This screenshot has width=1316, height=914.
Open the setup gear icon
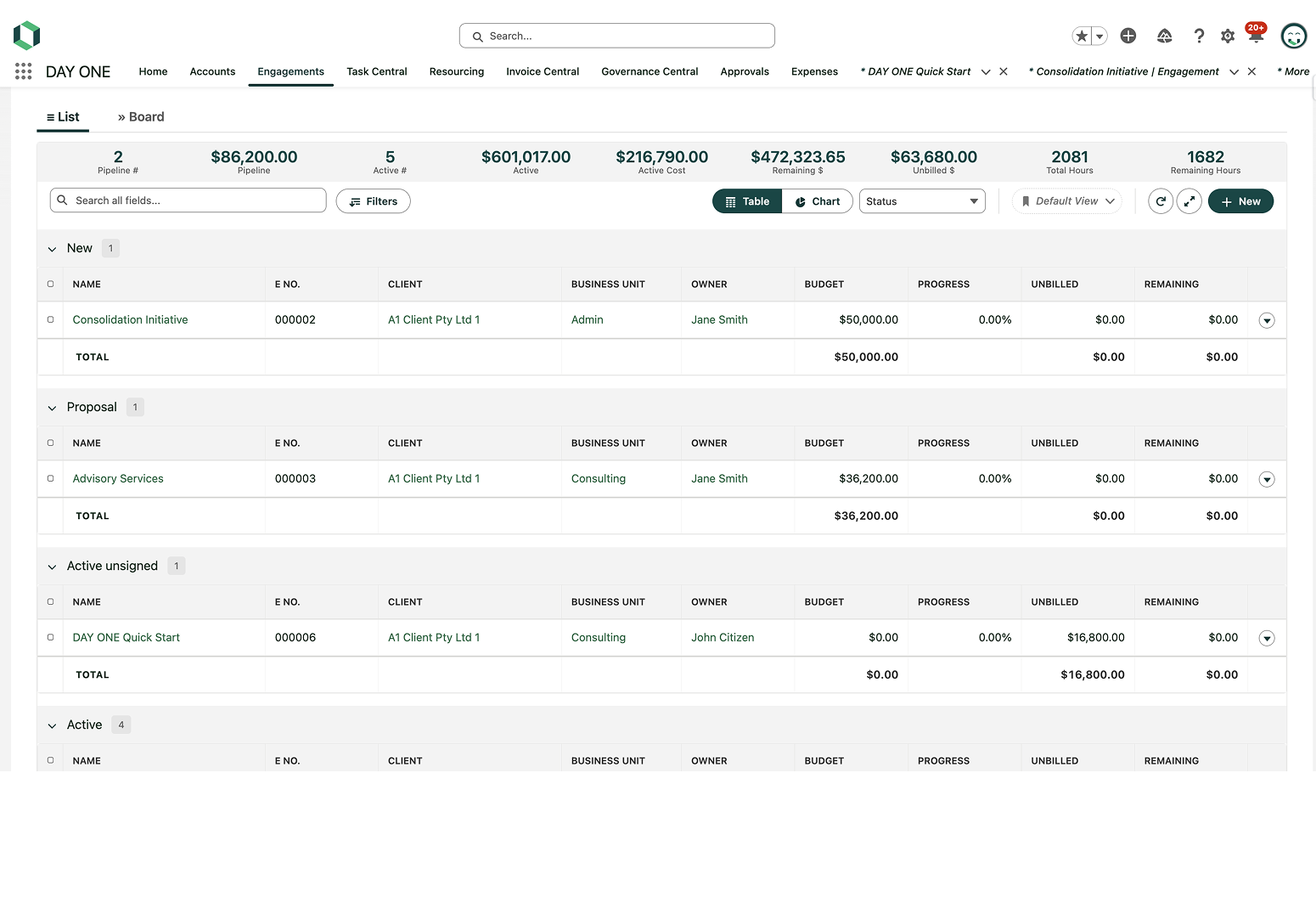tap(1227, 36)
